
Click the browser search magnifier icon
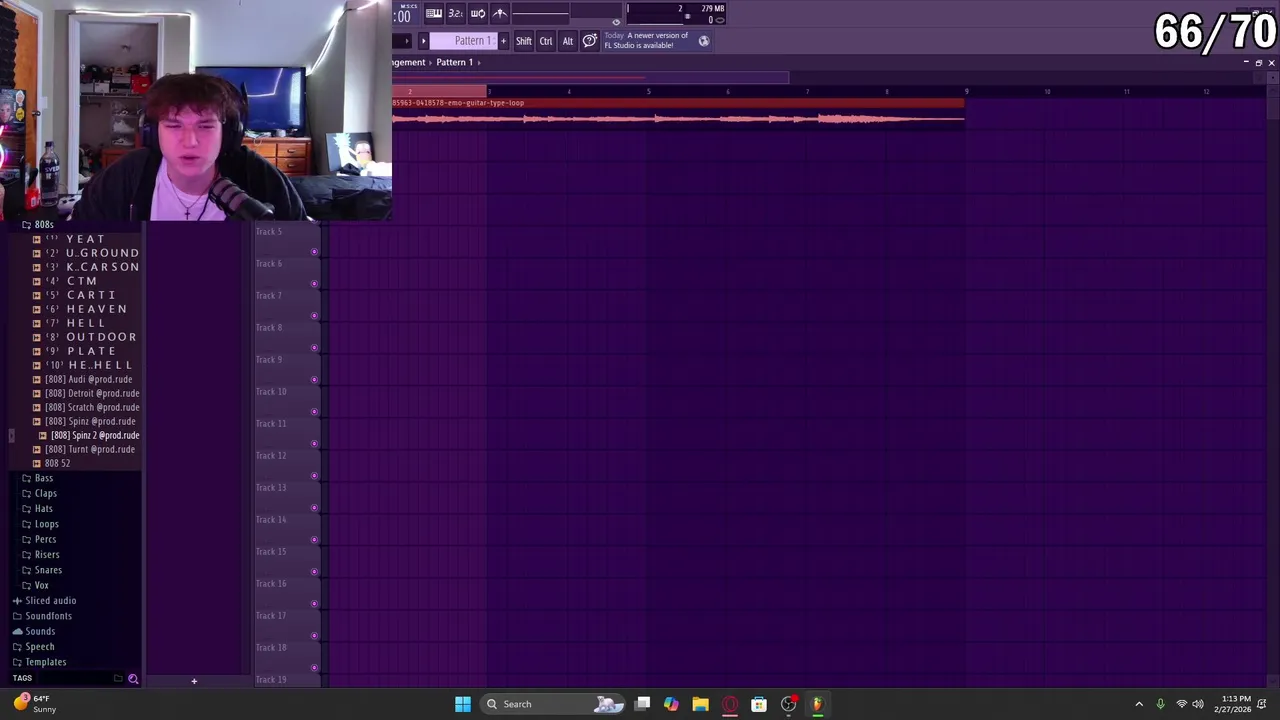(133, 679)
